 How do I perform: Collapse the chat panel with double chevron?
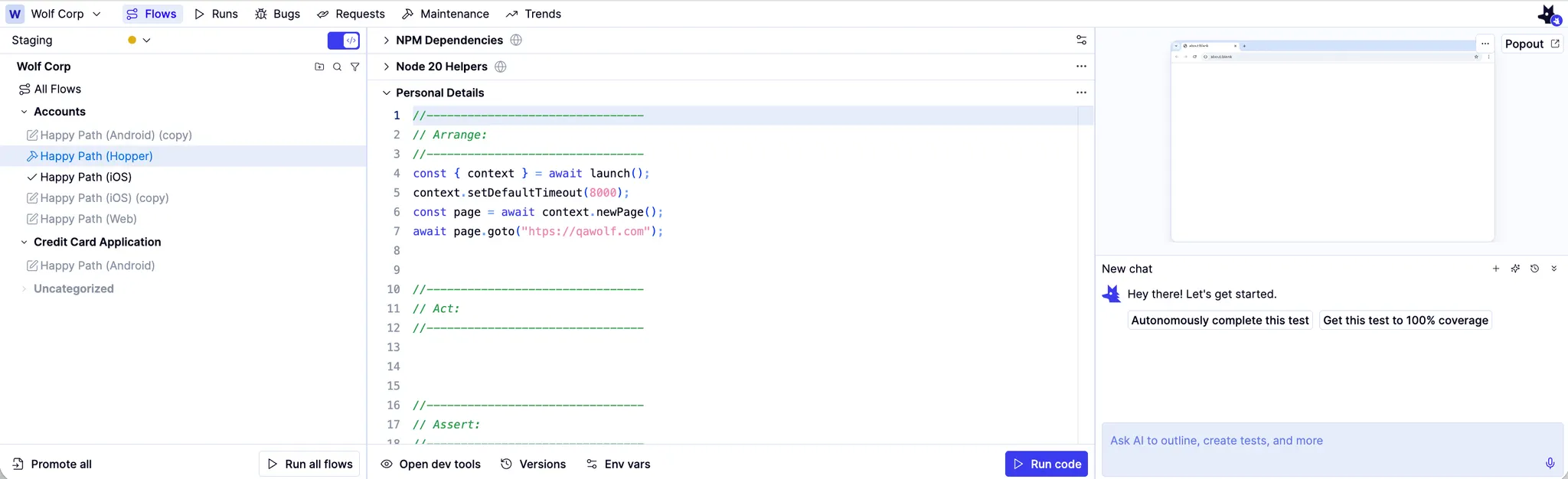click(x=1554, y=269)
